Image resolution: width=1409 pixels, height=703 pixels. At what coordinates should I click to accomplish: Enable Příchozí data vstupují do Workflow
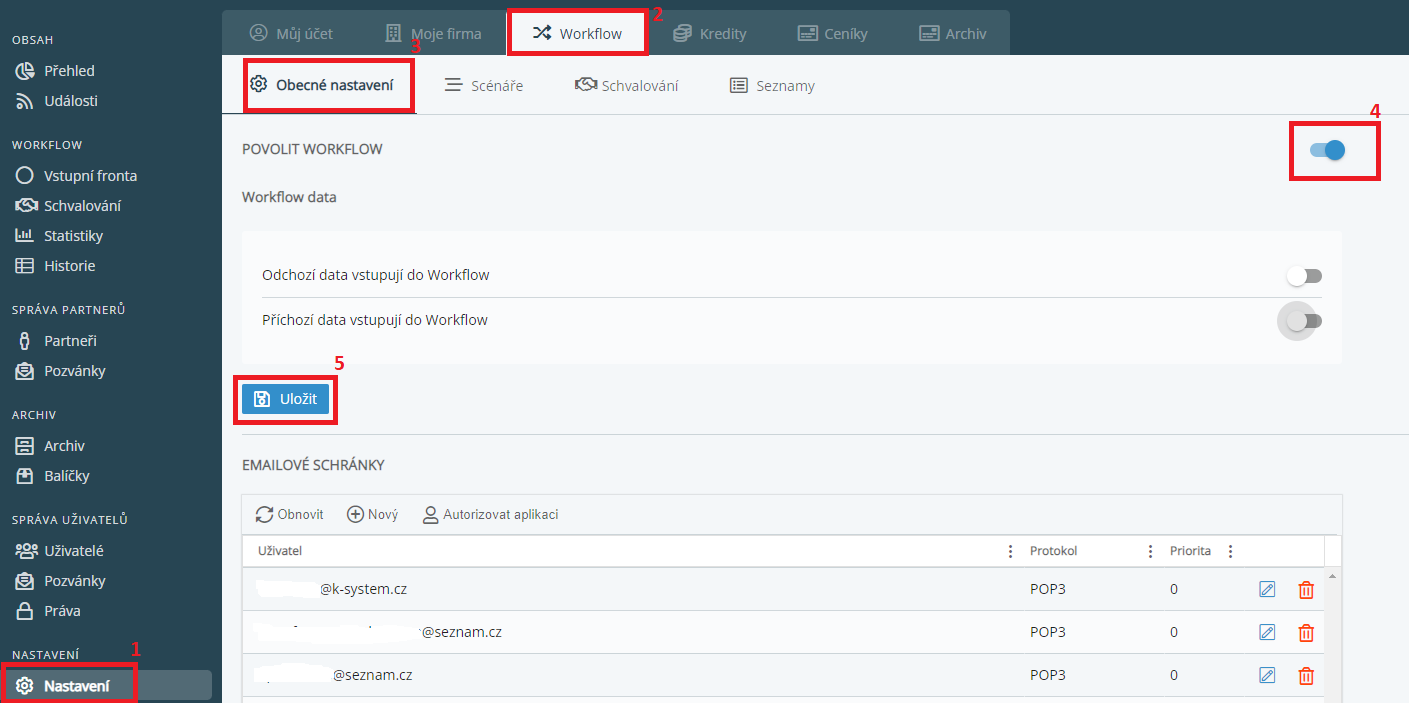coord(1305,321)
